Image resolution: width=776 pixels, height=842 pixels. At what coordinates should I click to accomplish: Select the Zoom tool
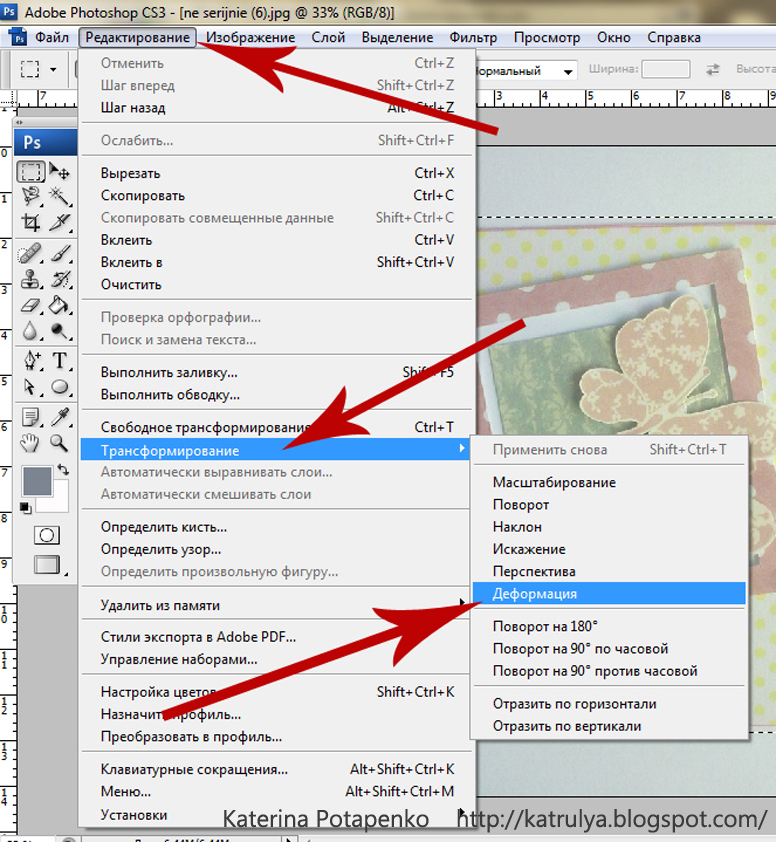click(x=60, y=443)
